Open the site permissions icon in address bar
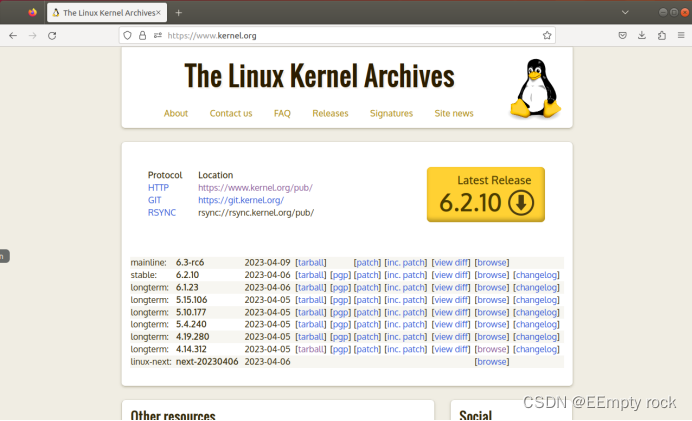 click(158, 36)
